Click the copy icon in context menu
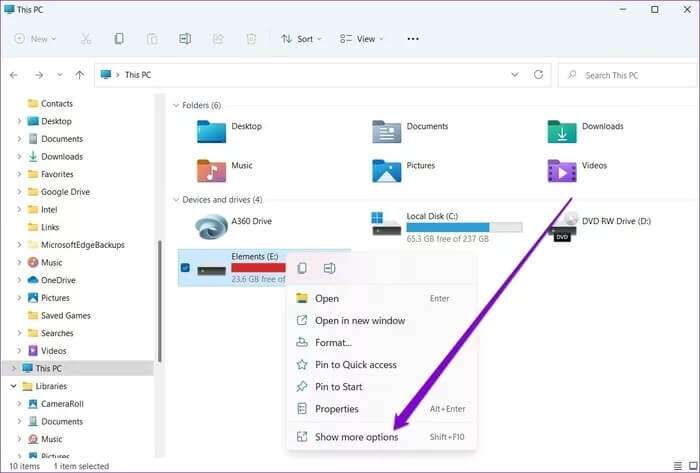 tap(302, 268)
